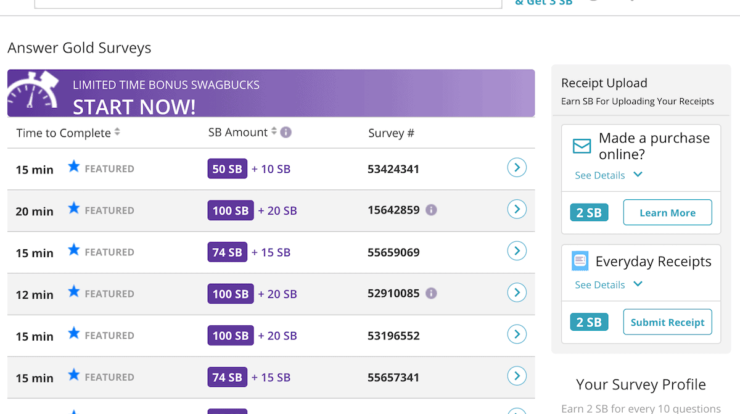
Task: Click 50 SB badge on survey 53424341
Action: pos(227,169)
